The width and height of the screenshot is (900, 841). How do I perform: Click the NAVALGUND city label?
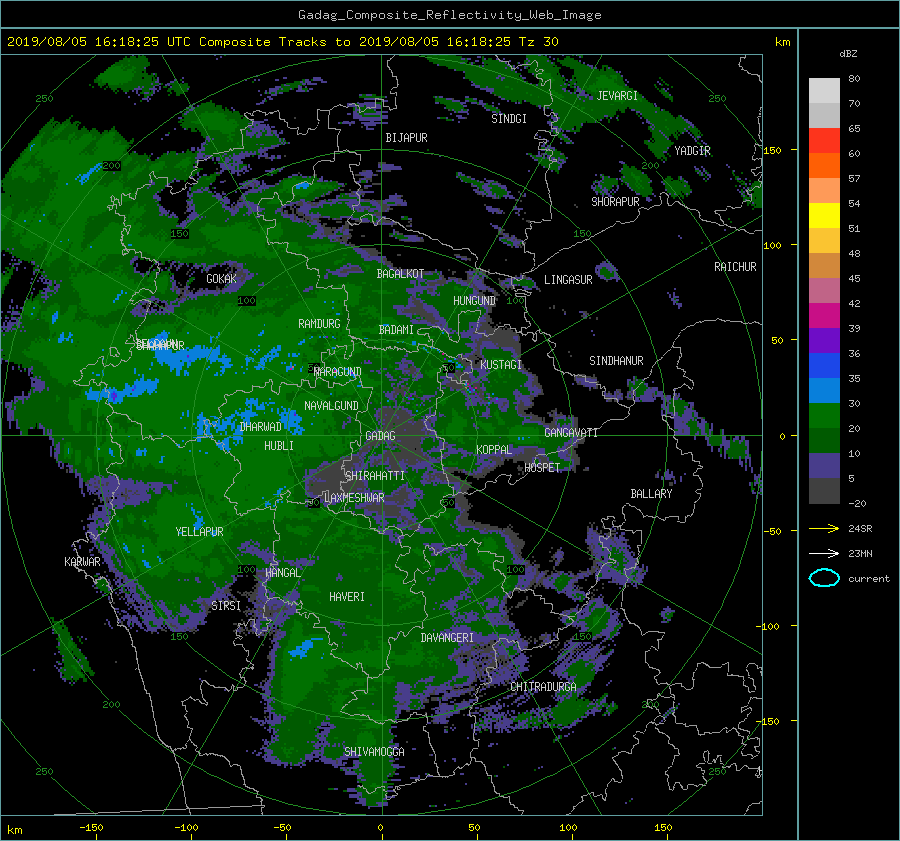click(331, 406)
